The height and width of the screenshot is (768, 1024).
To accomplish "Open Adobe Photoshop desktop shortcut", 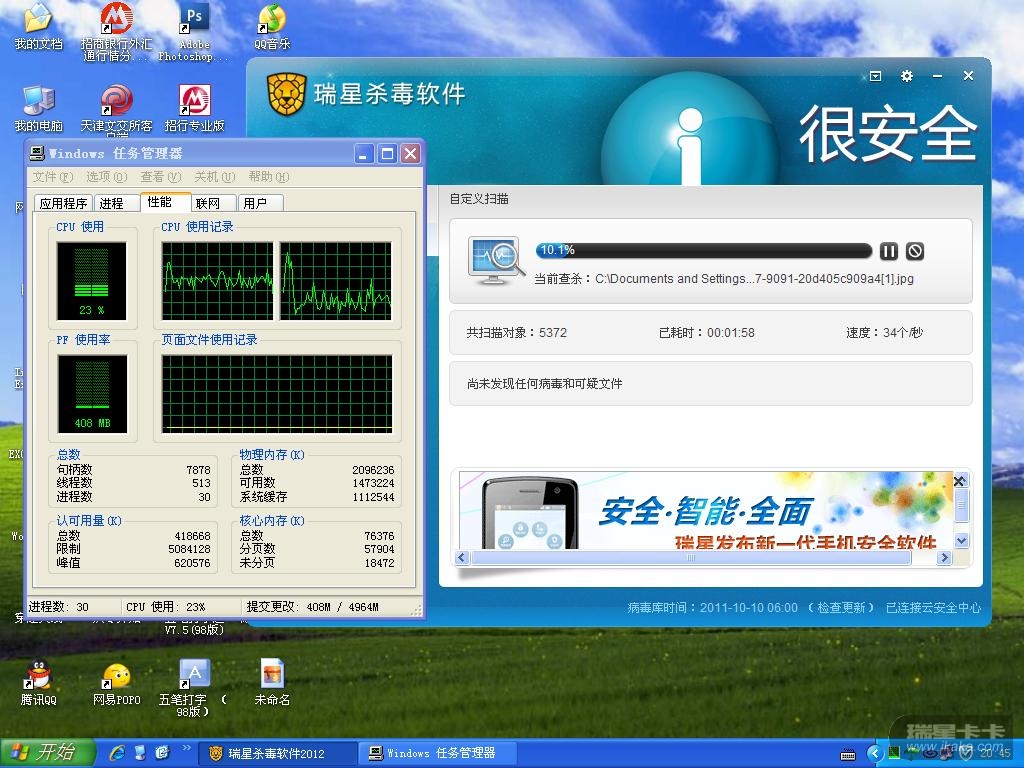I will (195, 31).
